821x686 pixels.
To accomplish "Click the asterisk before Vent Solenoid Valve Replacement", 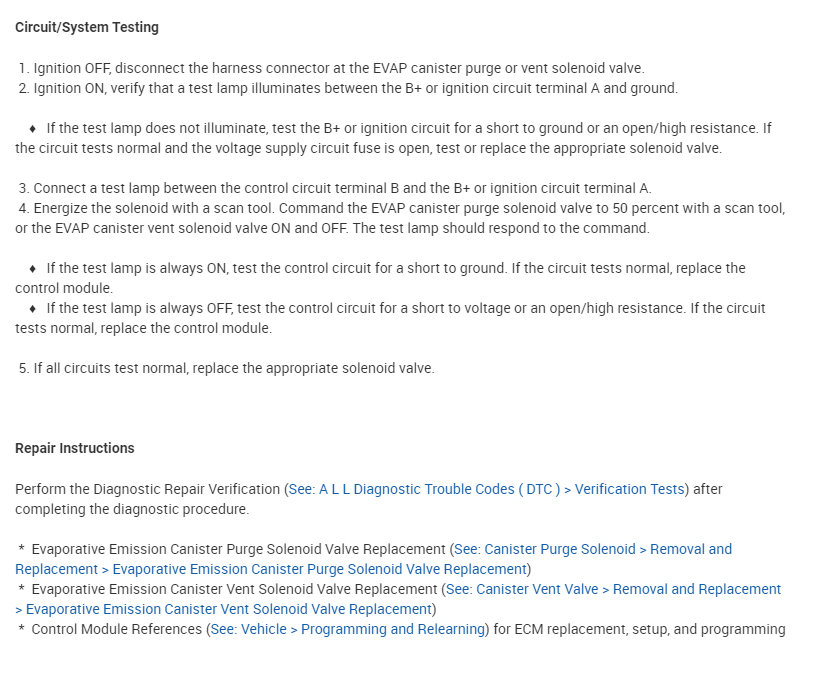I will point(21,588).
